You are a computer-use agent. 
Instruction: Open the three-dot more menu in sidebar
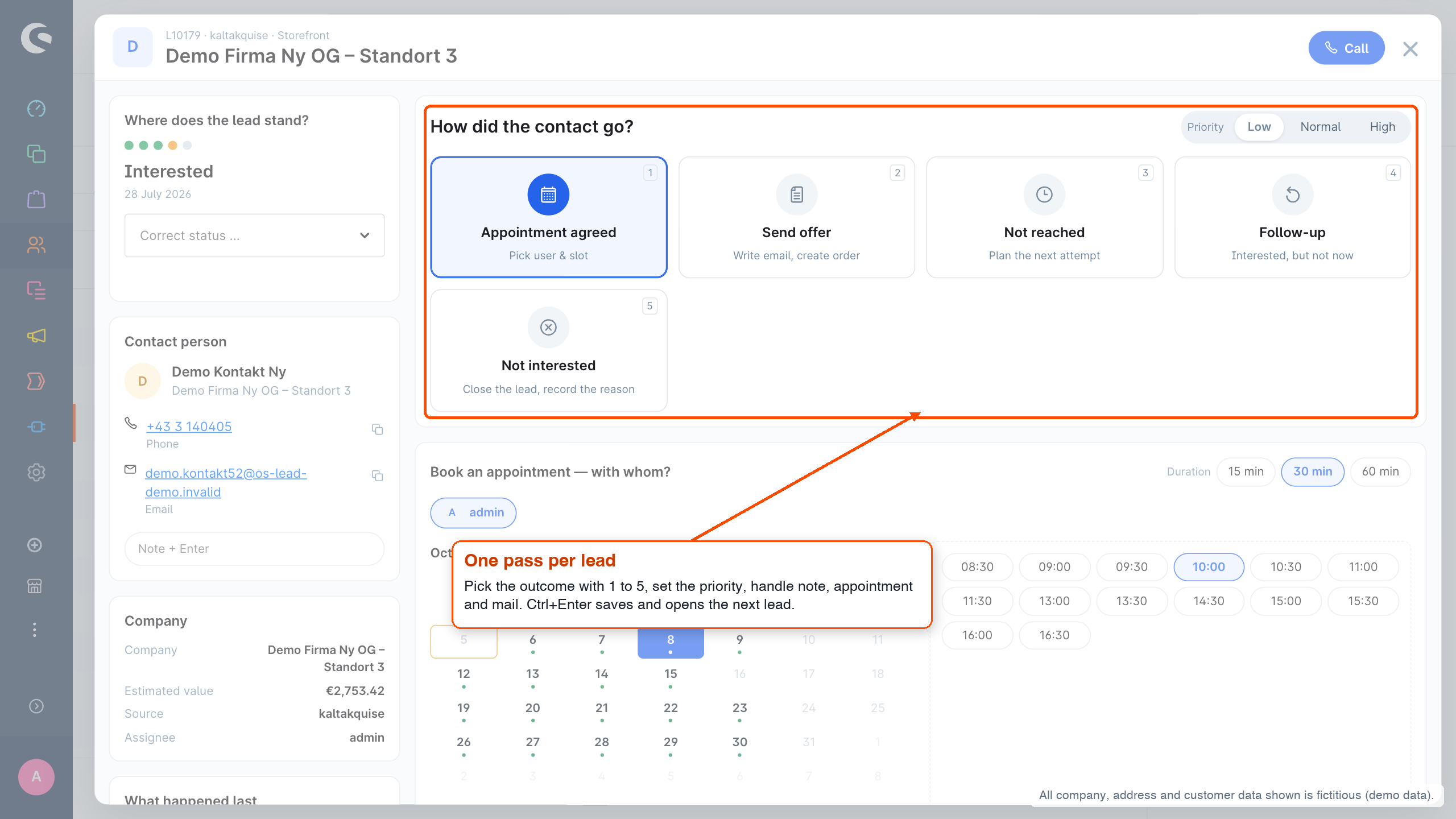[35, 630]
